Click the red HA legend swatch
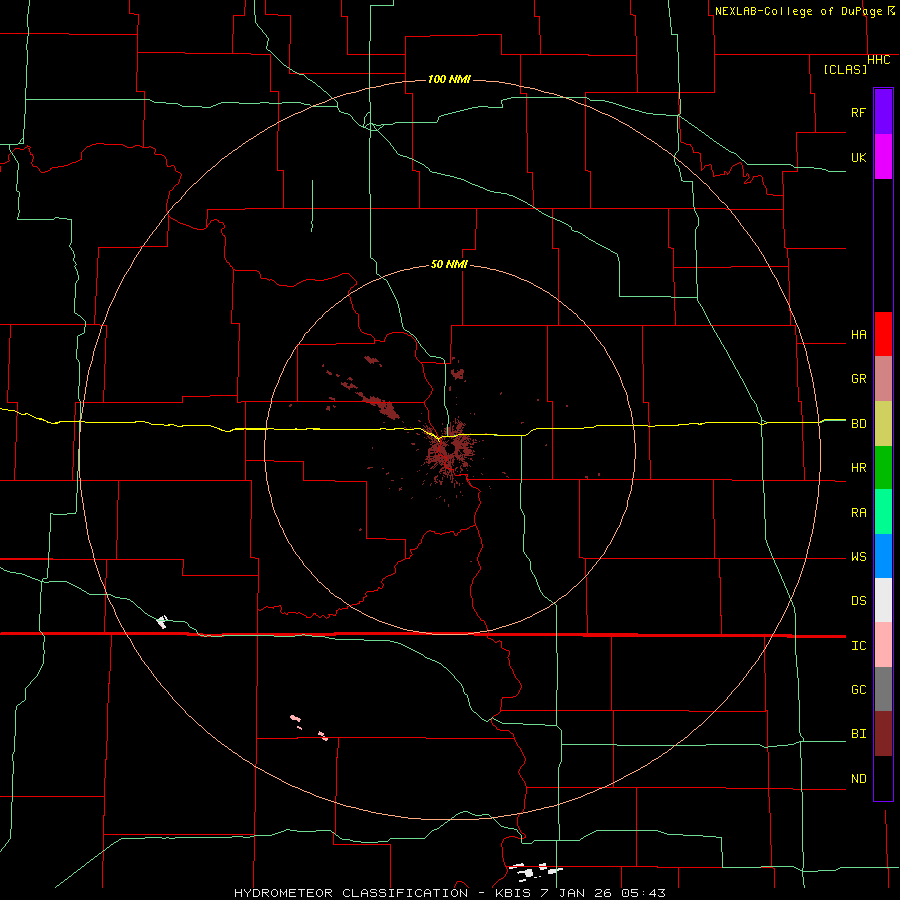Viewport: 900px width, 900px height. coord(883,334)
